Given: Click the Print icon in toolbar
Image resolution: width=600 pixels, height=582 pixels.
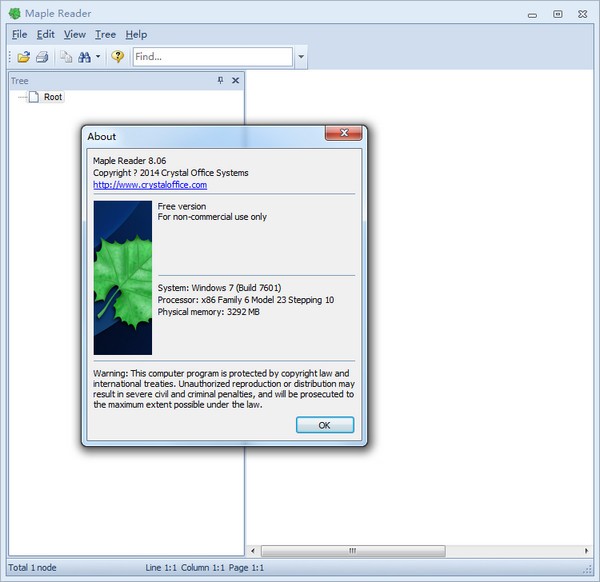Looking at the screenshot, I should 42,57.
